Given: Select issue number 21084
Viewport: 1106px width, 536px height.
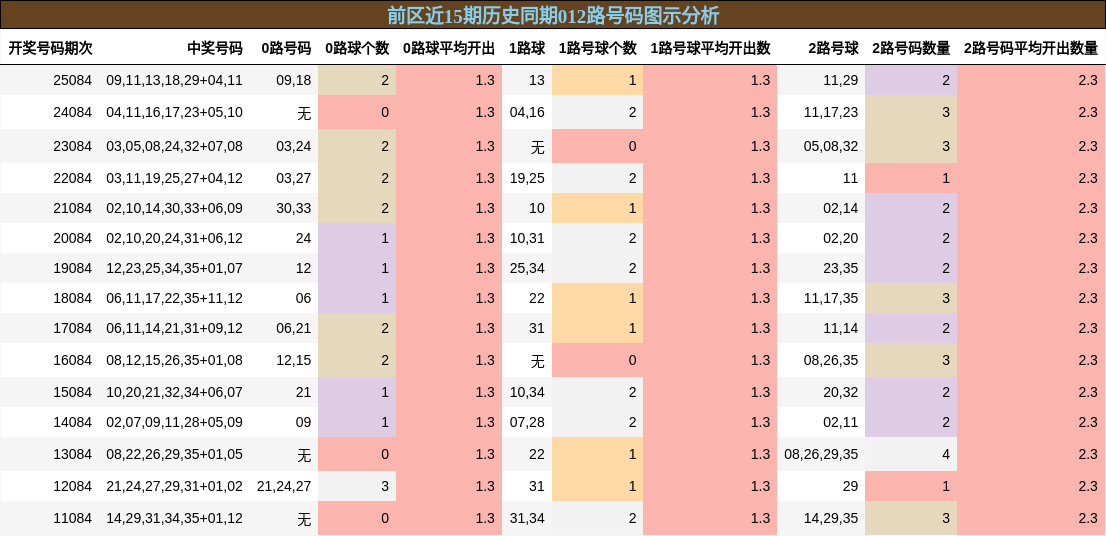Looking at the screenshot, I should [73, 208].
